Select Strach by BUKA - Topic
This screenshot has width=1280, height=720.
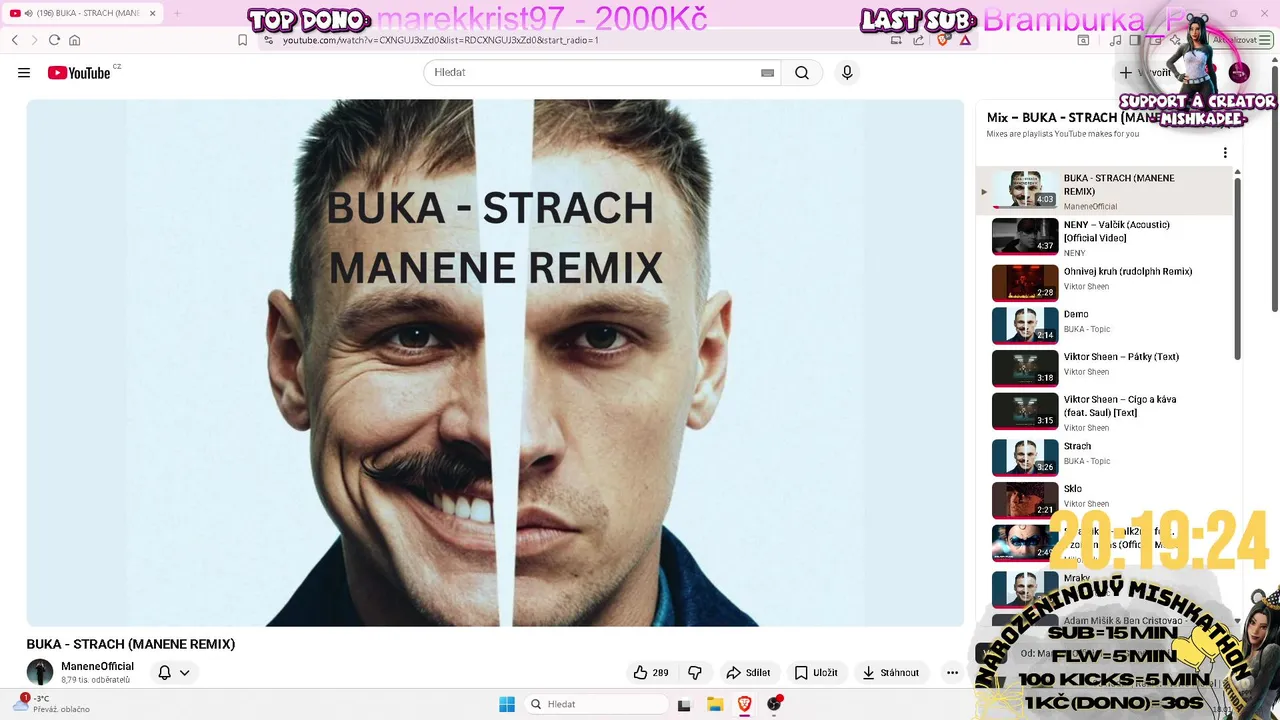tap(1104, 458)
